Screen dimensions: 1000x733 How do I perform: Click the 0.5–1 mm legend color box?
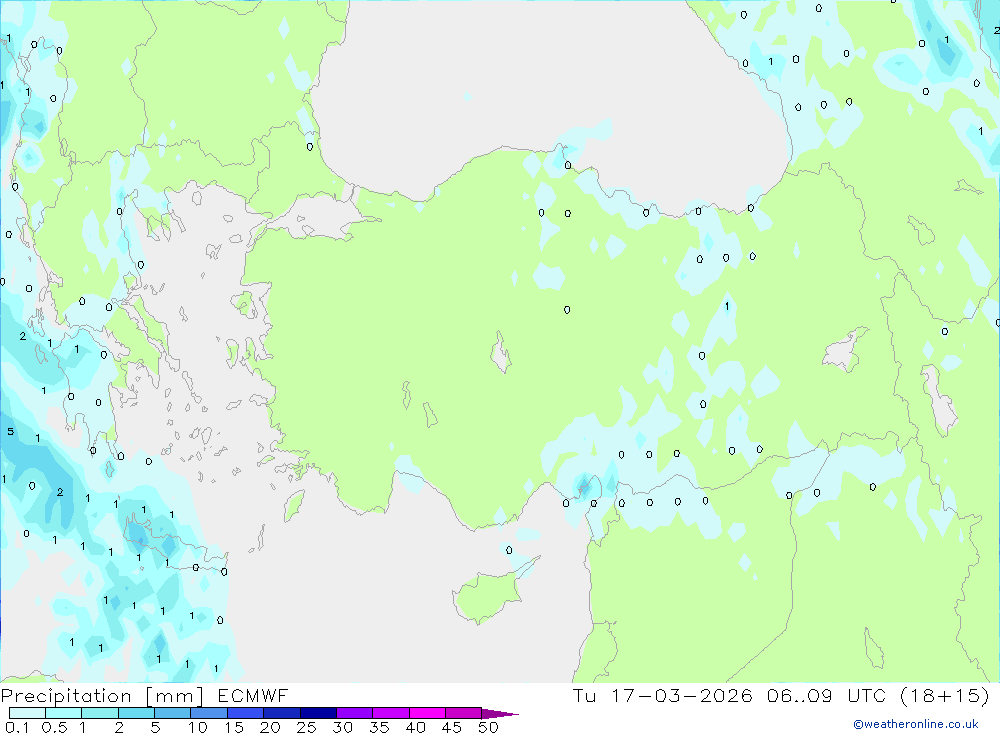pos(64,713)
